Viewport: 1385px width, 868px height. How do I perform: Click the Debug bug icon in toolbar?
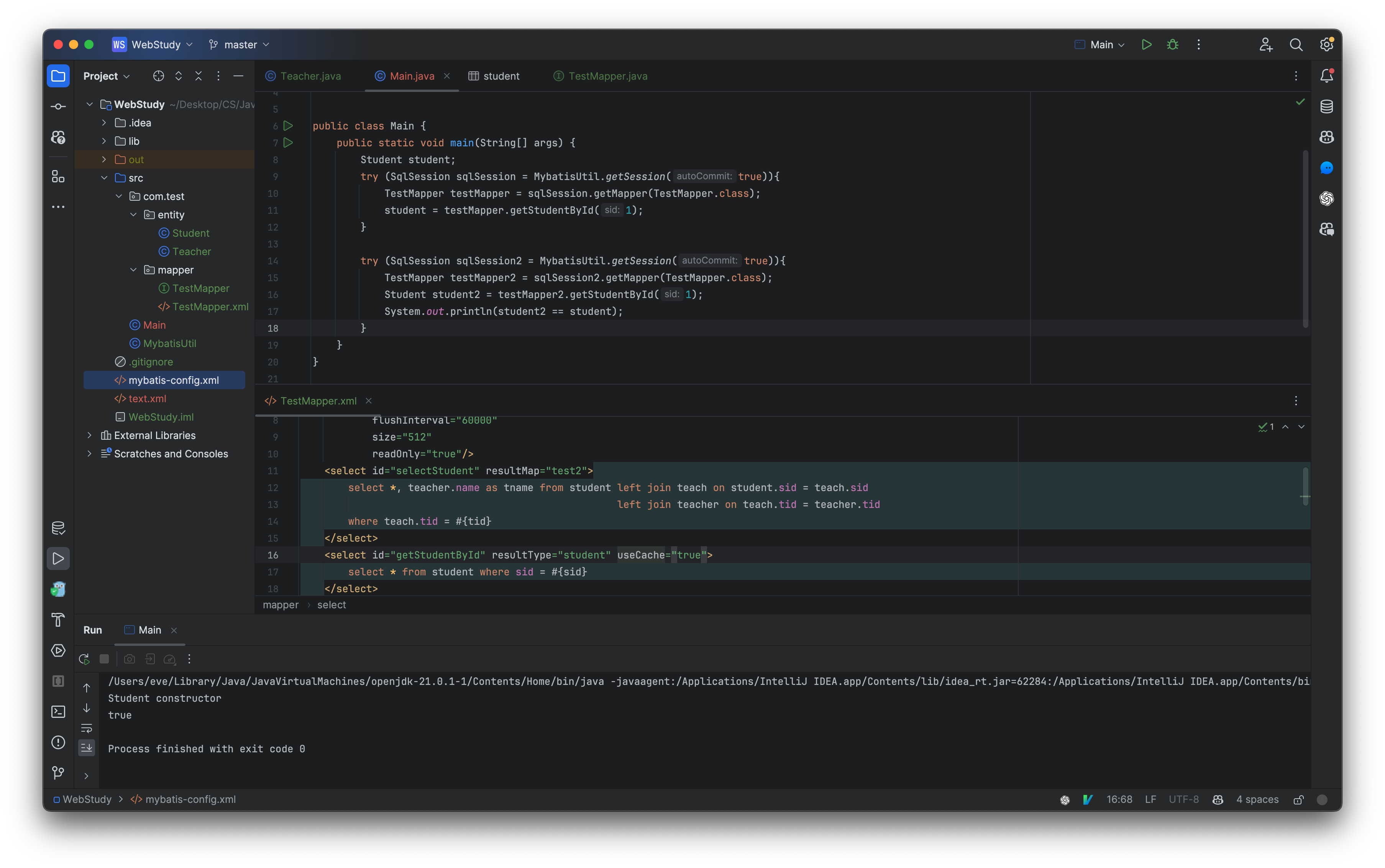[1173, 45]
